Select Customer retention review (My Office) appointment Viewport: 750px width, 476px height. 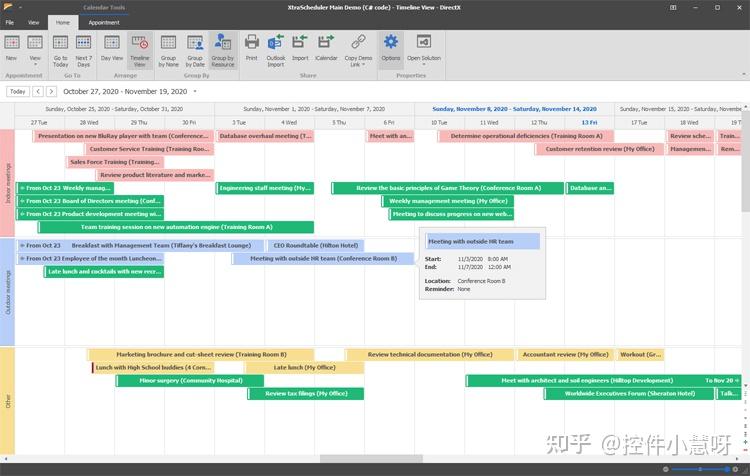[600, 149]
